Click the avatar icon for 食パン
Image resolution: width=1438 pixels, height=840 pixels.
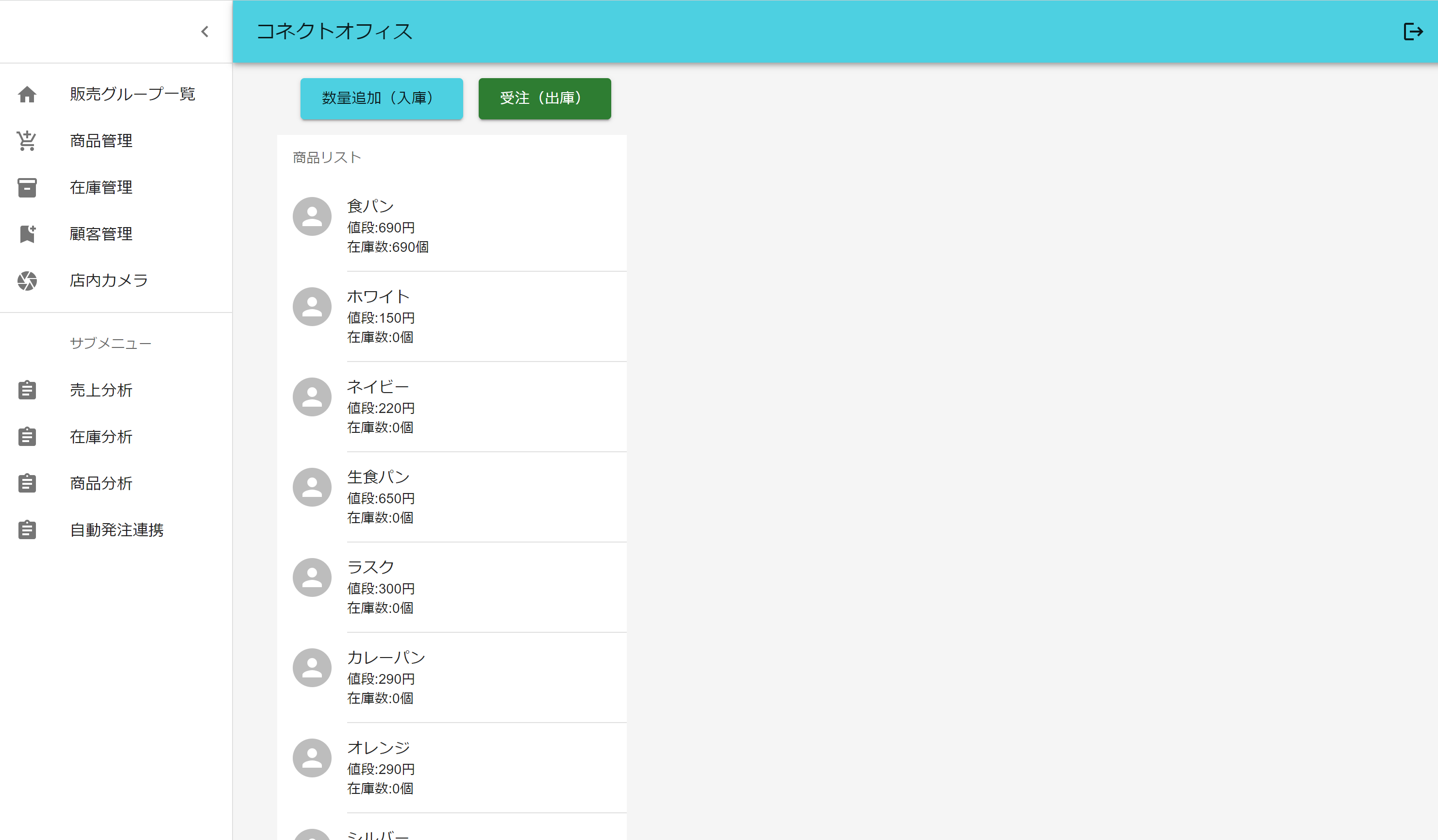click(x=312, y=217)
